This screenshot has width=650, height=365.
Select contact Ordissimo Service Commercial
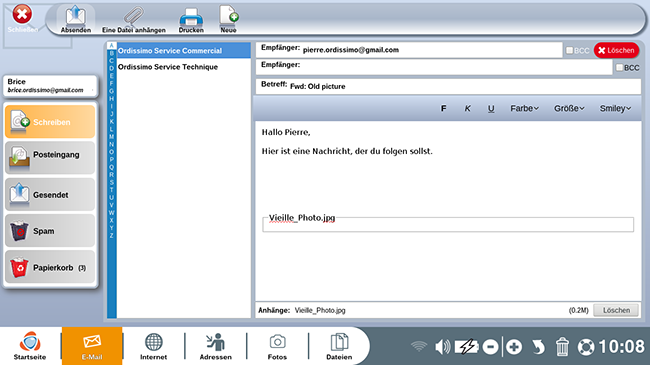pyautogui.click(x=184, y=51)
